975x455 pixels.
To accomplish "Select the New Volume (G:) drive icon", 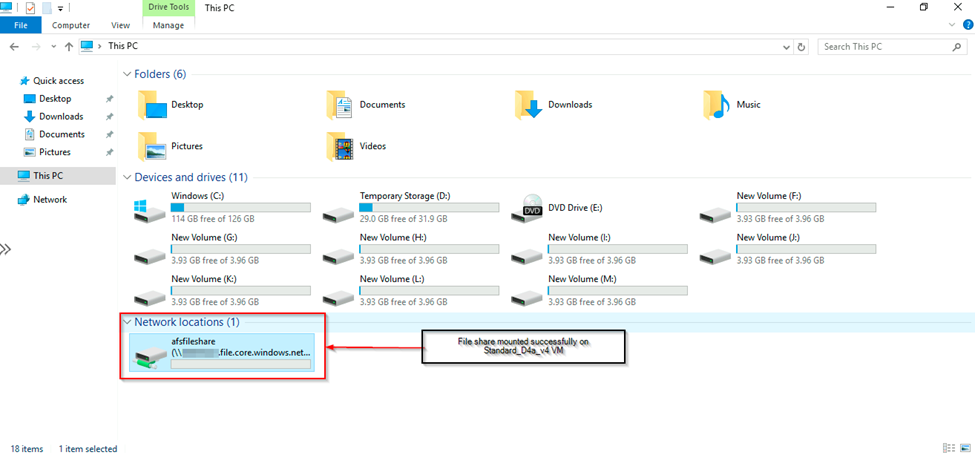I will (150, 256).
